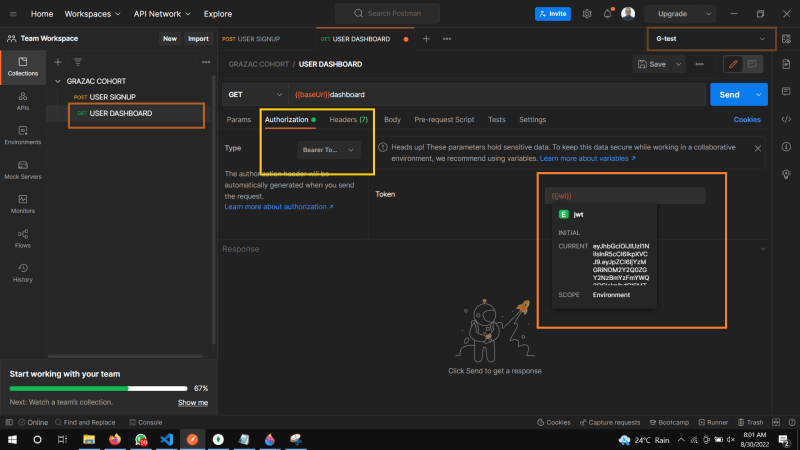Open Learn more about variables link
800x450 pixels.
[588, 159]
